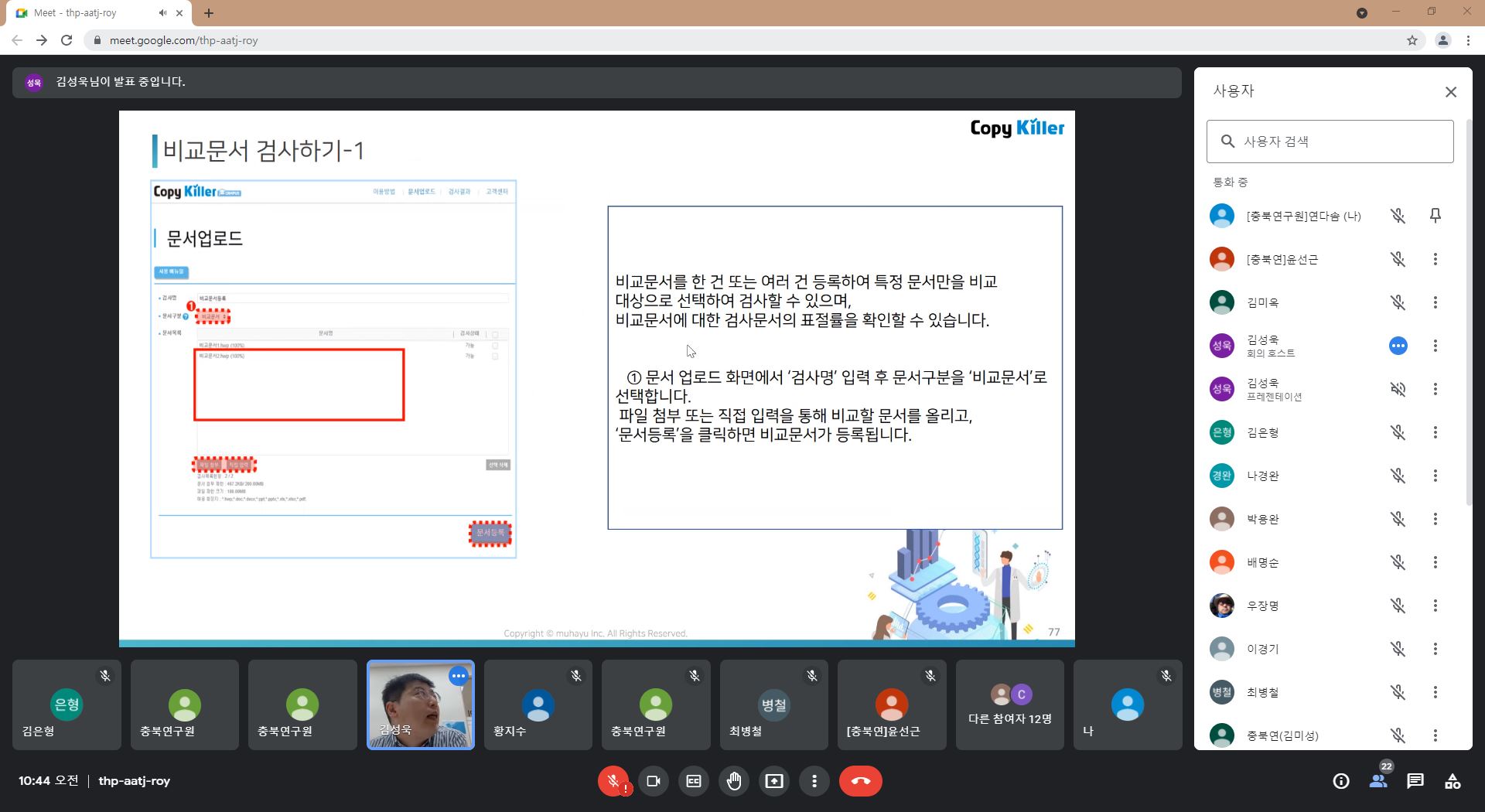Toggle the microphone mute button in call controls

[613, 781]
